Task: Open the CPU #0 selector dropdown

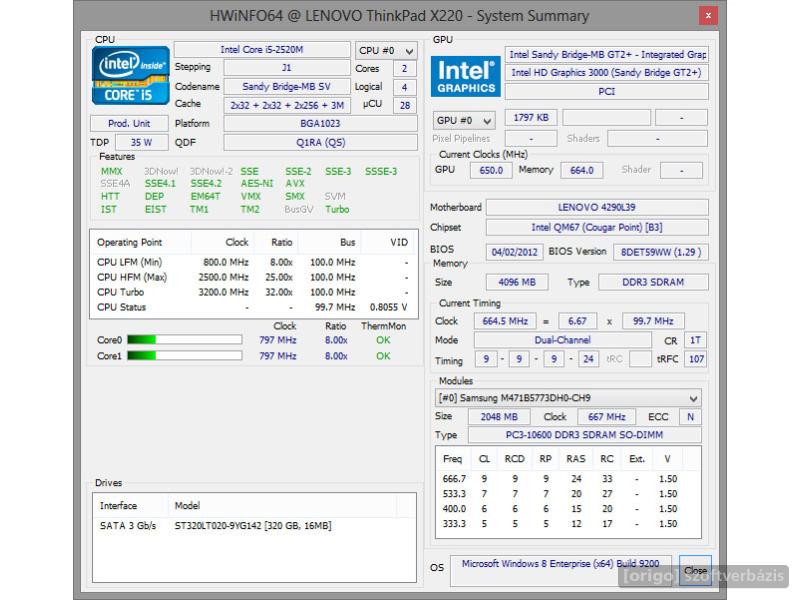Action: click(386, 51)
